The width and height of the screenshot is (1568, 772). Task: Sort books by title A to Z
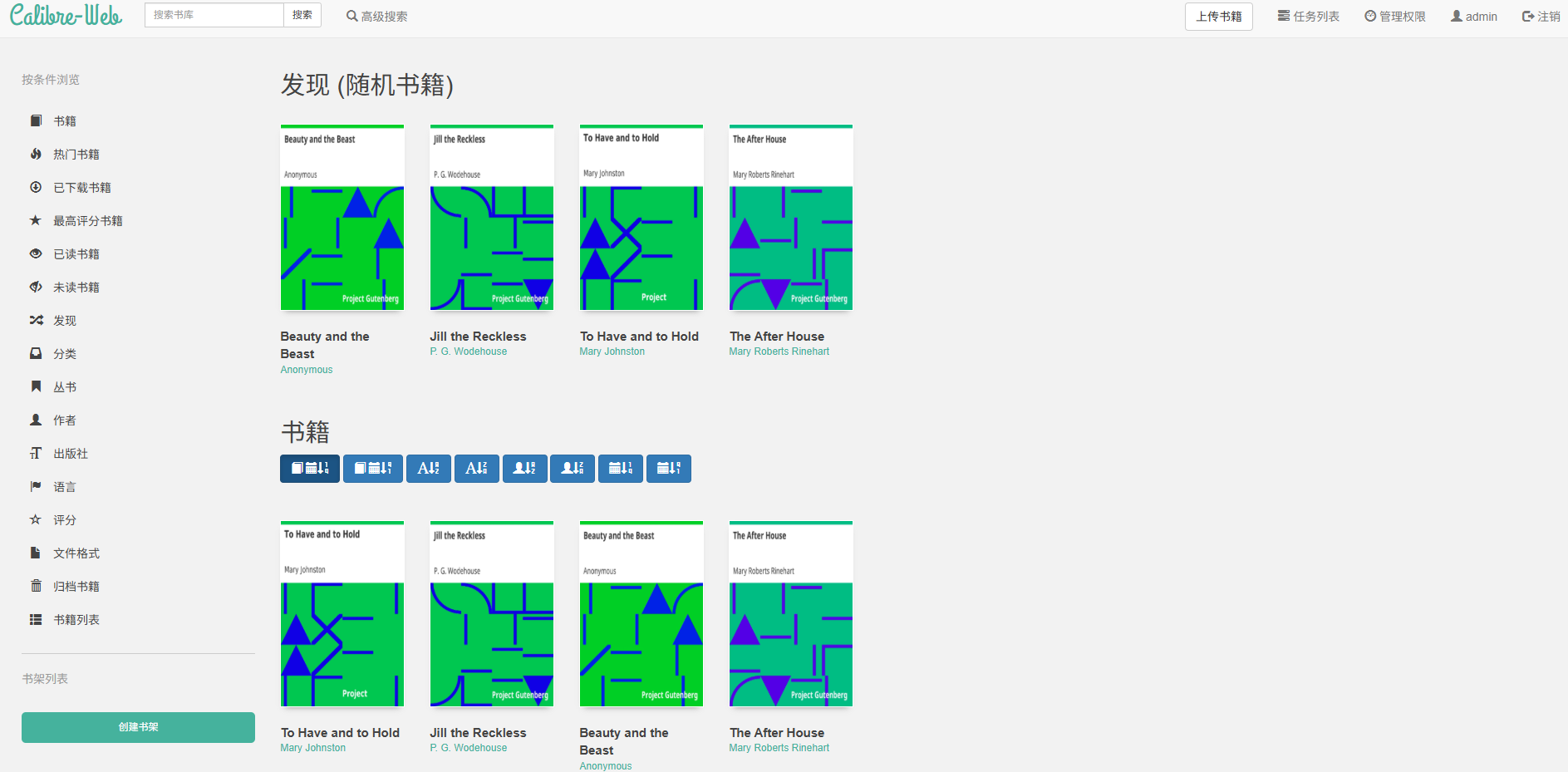429,469
